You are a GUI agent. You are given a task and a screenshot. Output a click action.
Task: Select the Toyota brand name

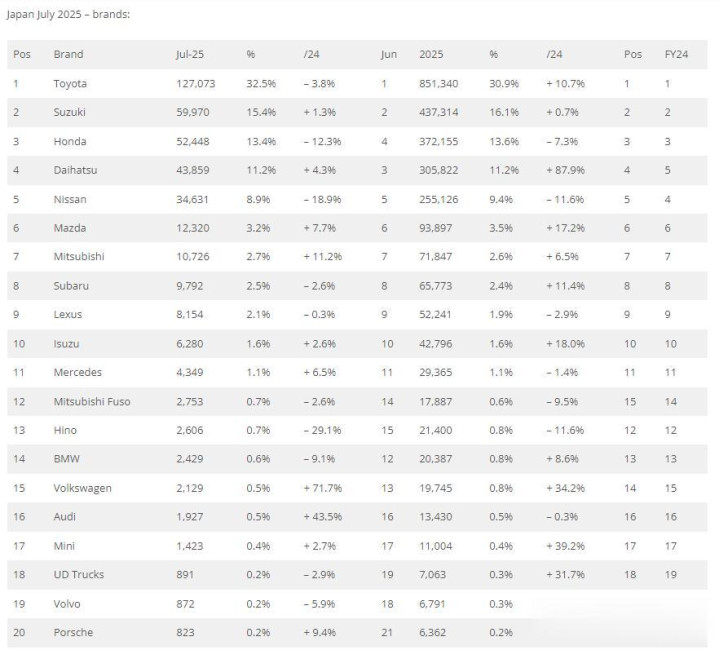point(70,83)
